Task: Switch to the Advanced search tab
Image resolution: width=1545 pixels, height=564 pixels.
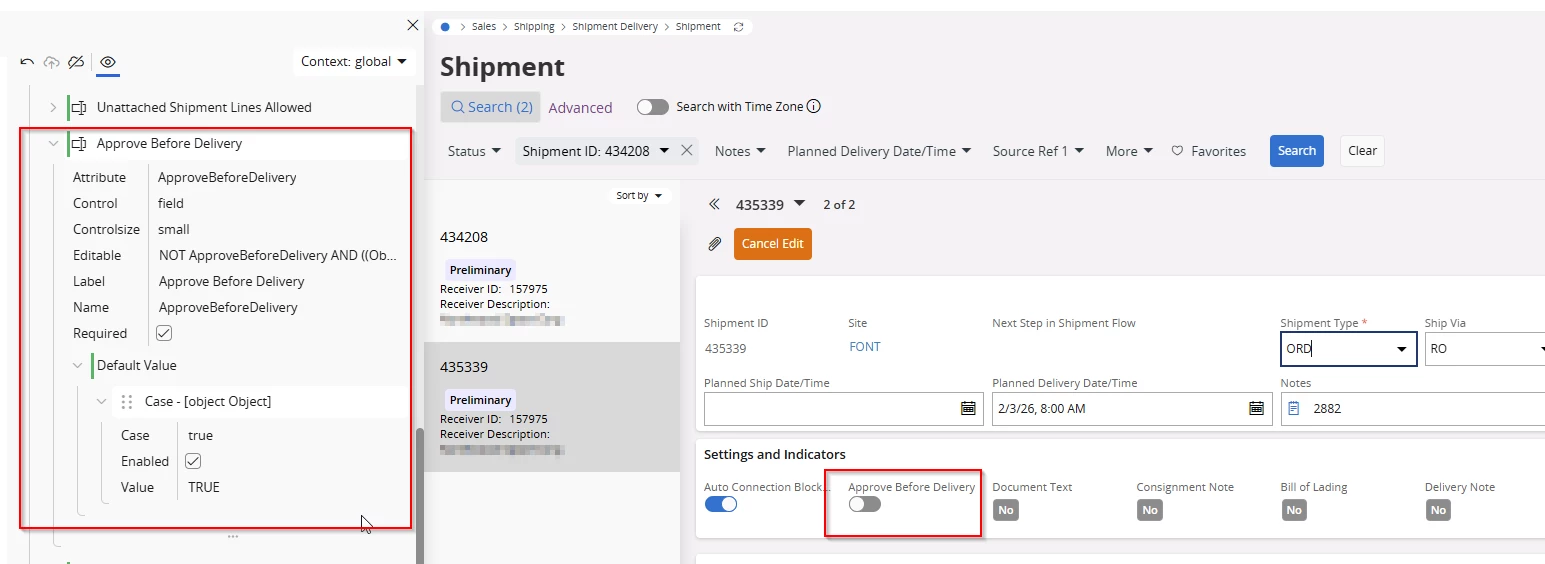Action: point(580,108)
